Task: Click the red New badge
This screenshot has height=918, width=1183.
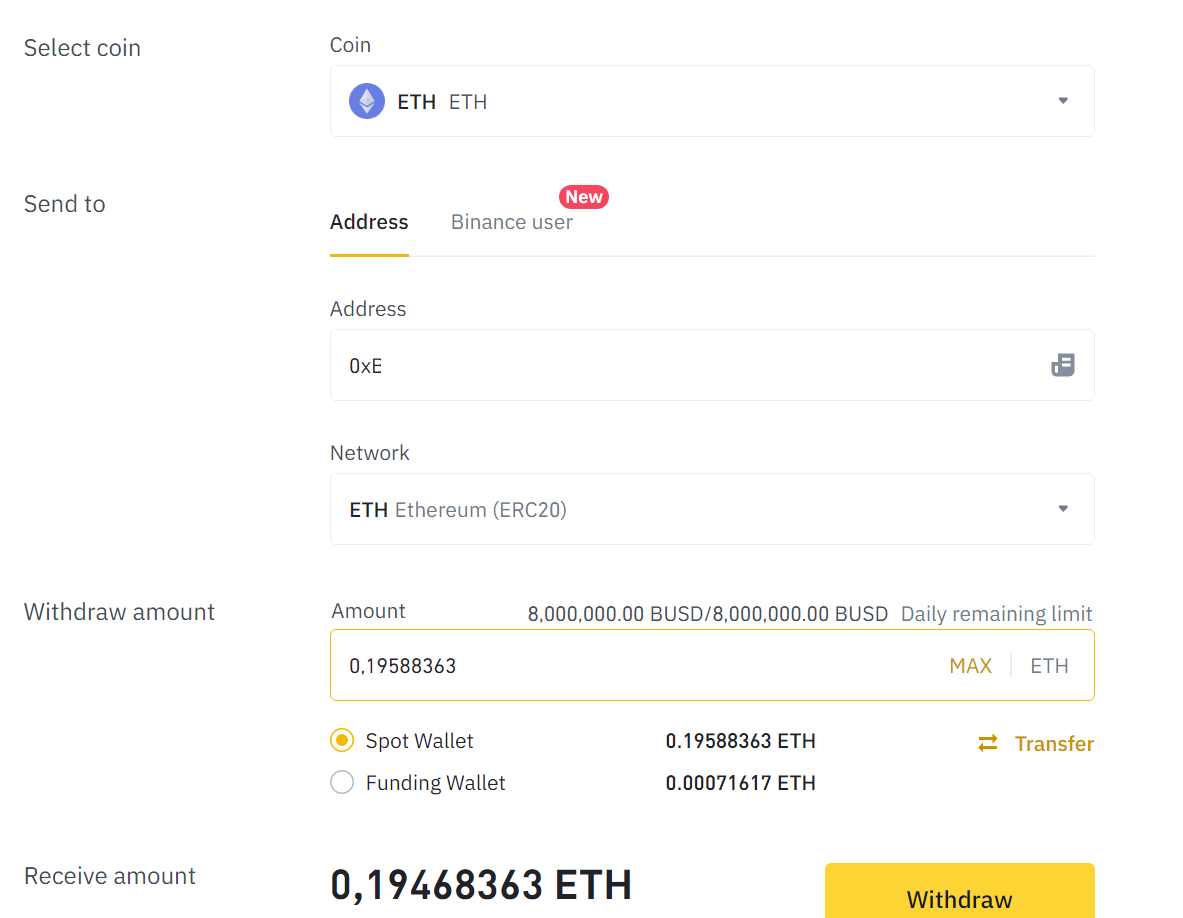Action: [x=584, y=197]
